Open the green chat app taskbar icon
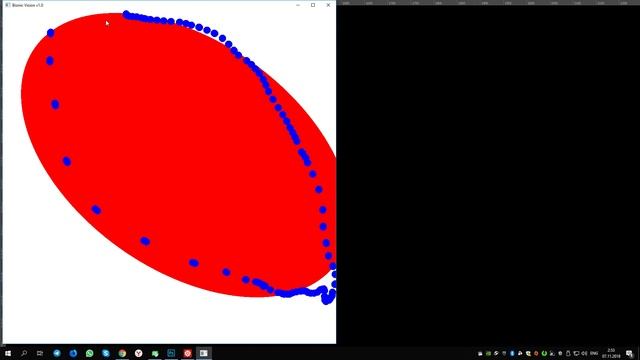This screenshot has width=640, height=360. 155,353
